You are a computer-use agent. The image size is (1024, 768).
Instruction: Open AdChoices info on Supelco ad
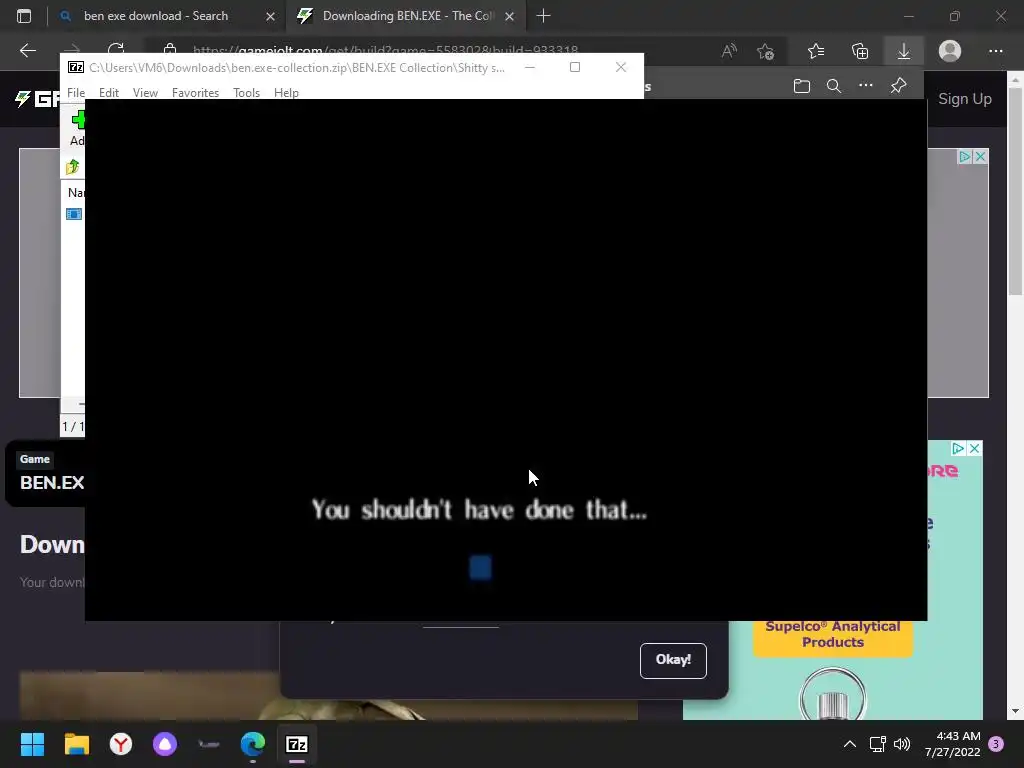click(x=958, y=449)
